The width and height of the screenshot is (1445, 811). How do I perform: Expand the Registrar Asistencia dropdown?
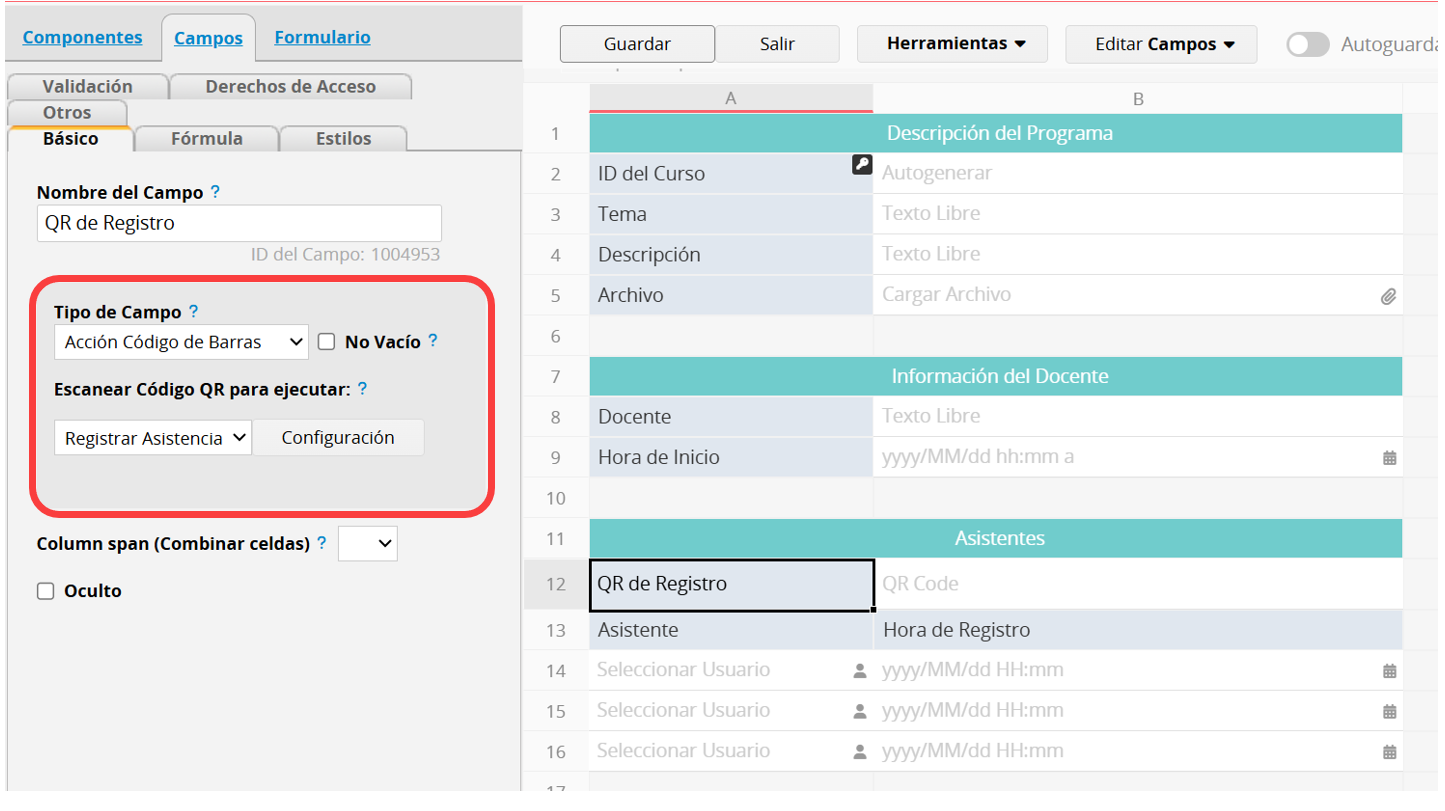pyautogui.click(x=153, y=438)
